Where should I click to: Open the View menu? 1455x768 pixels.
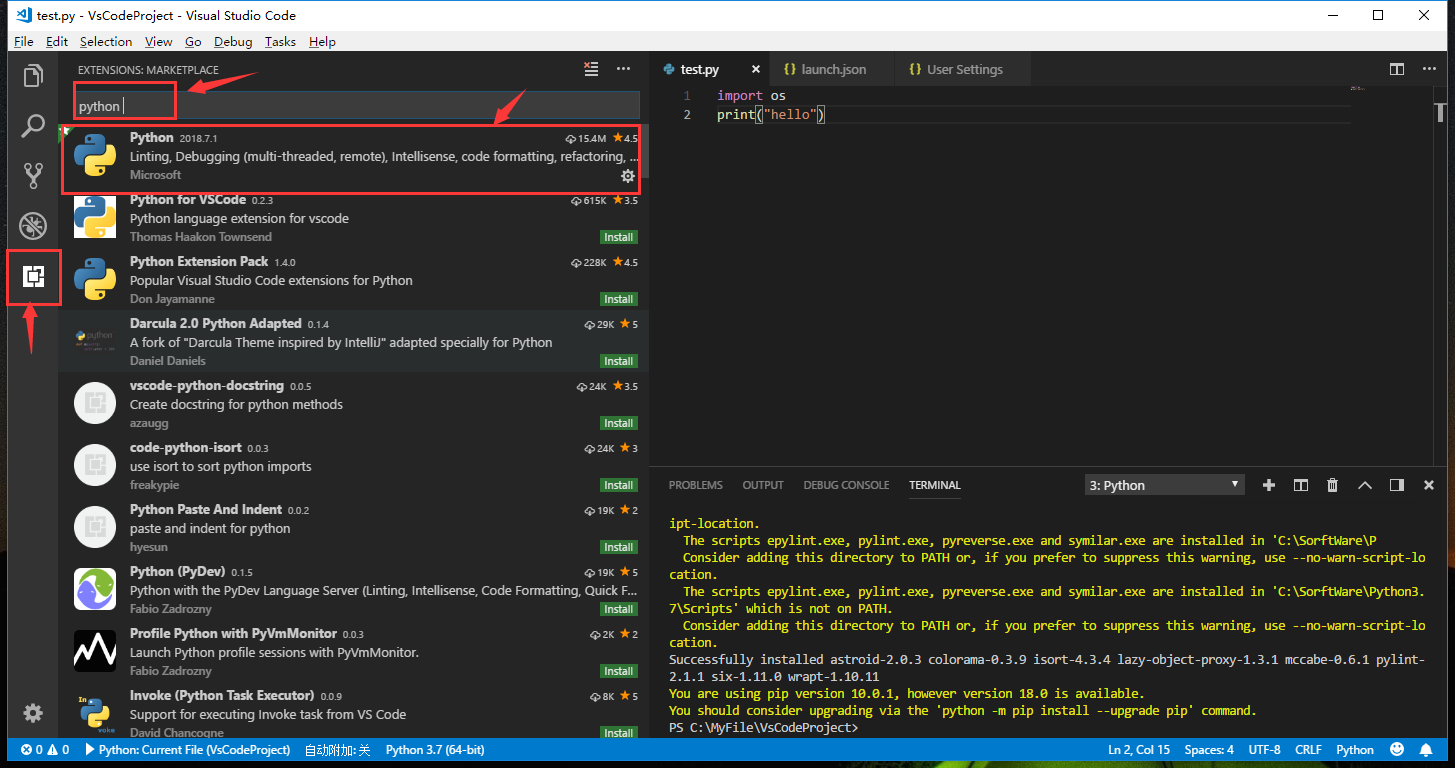pos(158,41)
